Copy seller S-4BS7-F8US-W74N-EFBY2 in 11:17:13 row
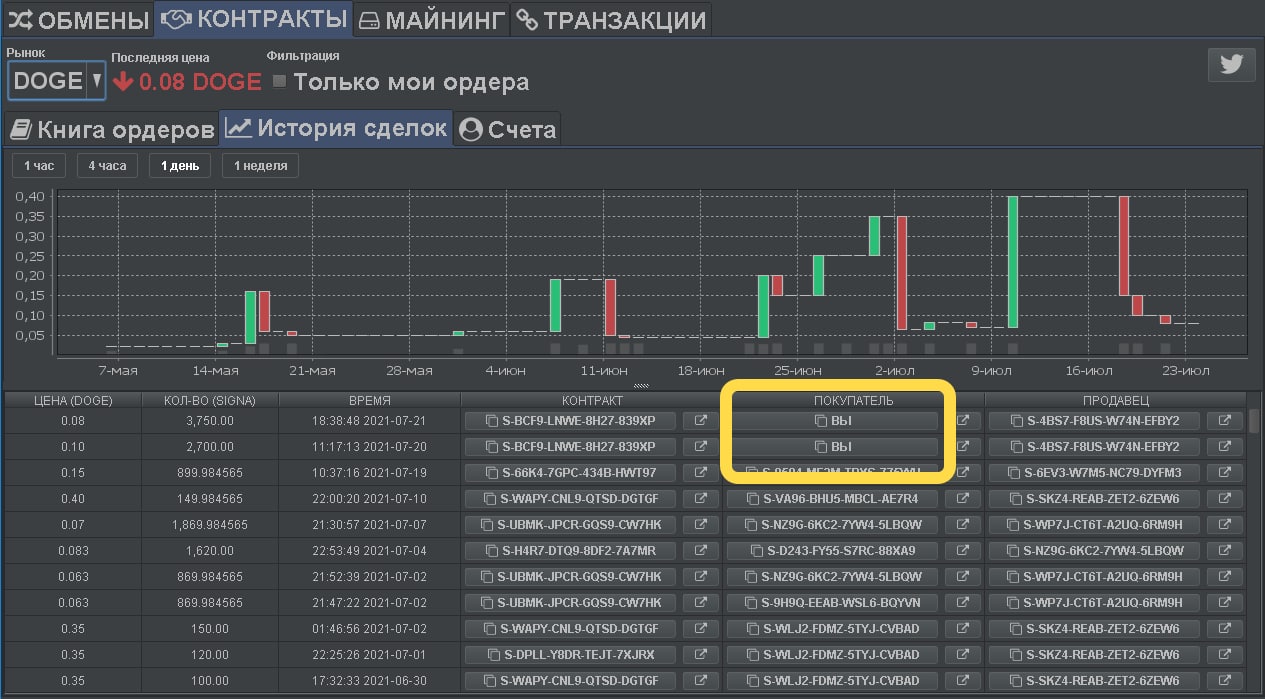This screenshot has width=1265, height=699. 1095,447
